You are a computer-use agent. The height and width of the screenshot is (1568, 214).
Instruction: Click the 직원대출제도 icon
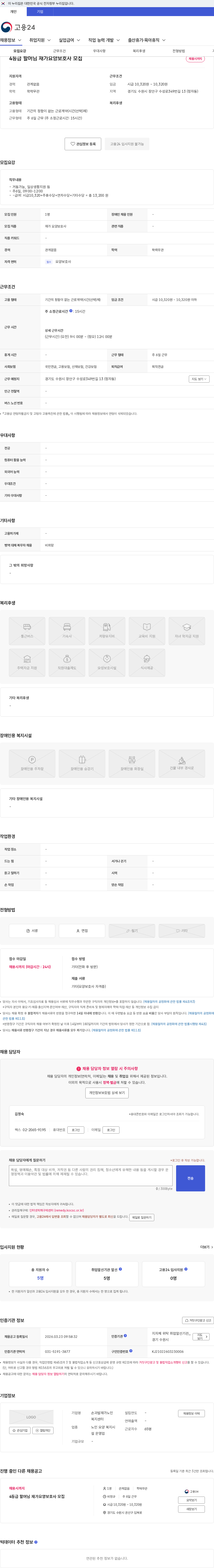point(67,663)
